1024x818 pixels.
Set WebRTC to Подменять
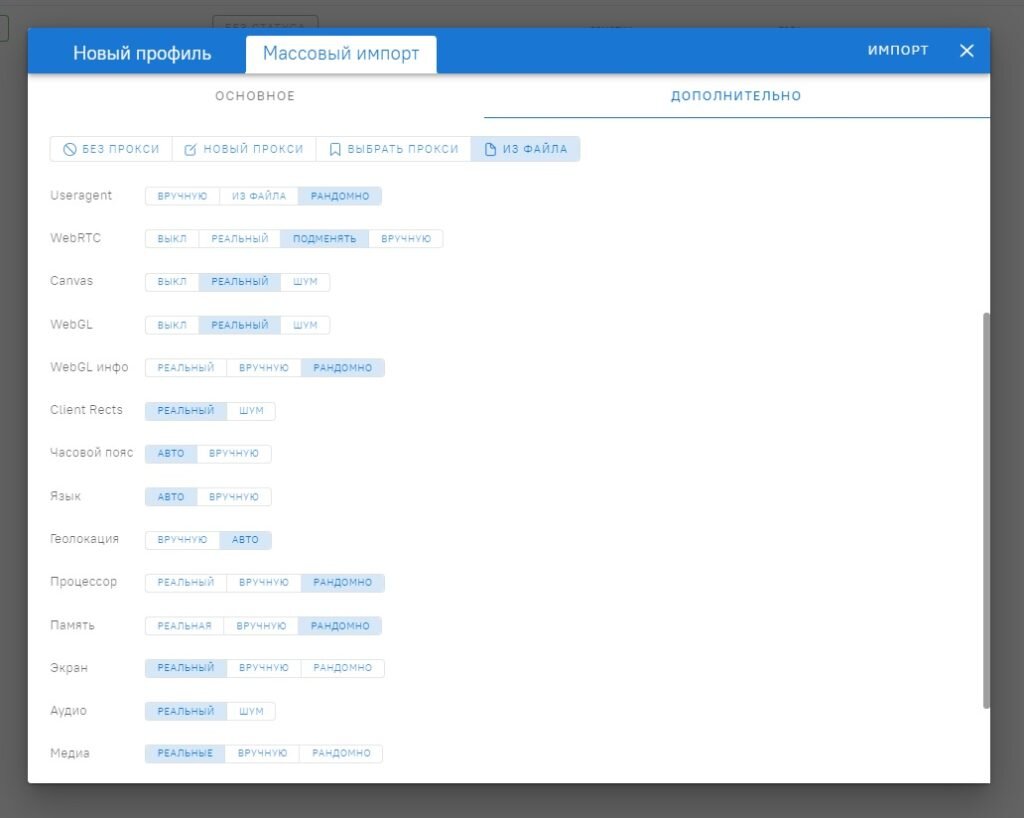(x=325, y=238)
